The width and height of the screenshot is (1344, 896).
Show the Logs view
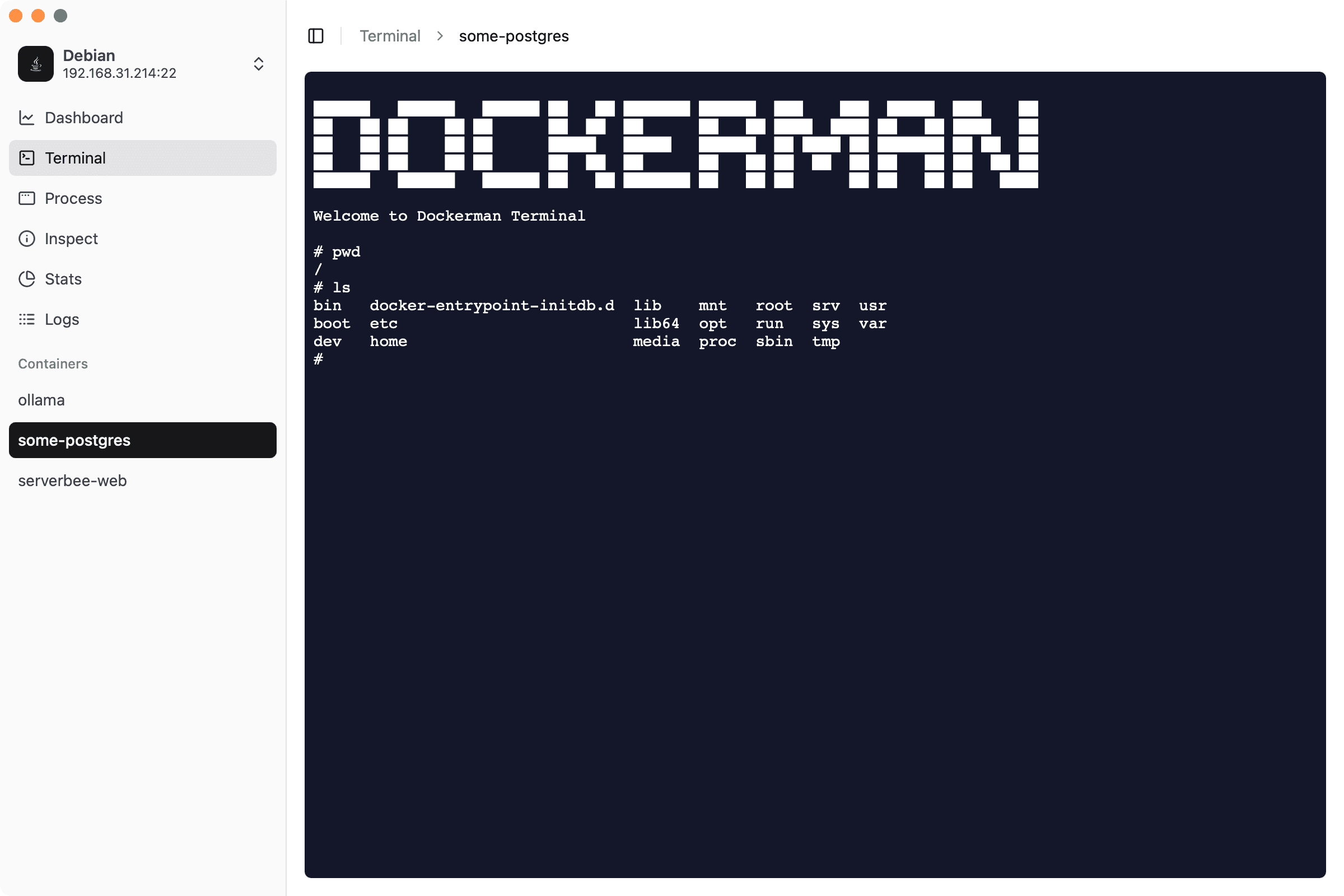click(62, 319)
